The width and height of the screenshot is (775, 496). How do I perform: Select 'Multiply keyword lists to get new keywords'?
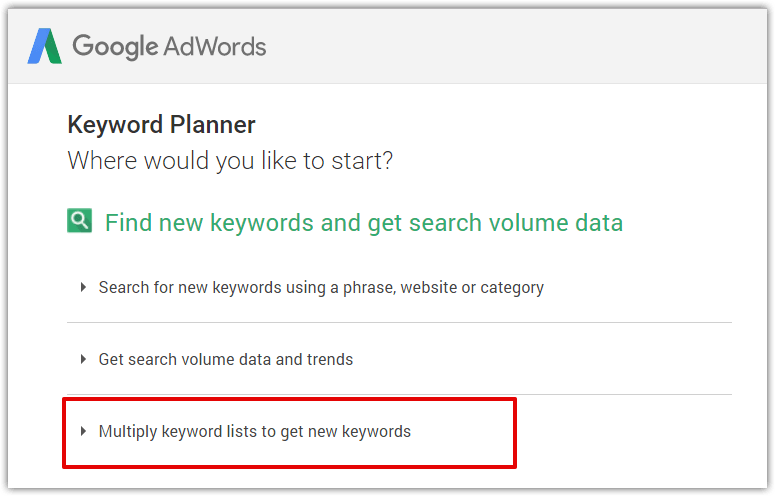[255, 432]
